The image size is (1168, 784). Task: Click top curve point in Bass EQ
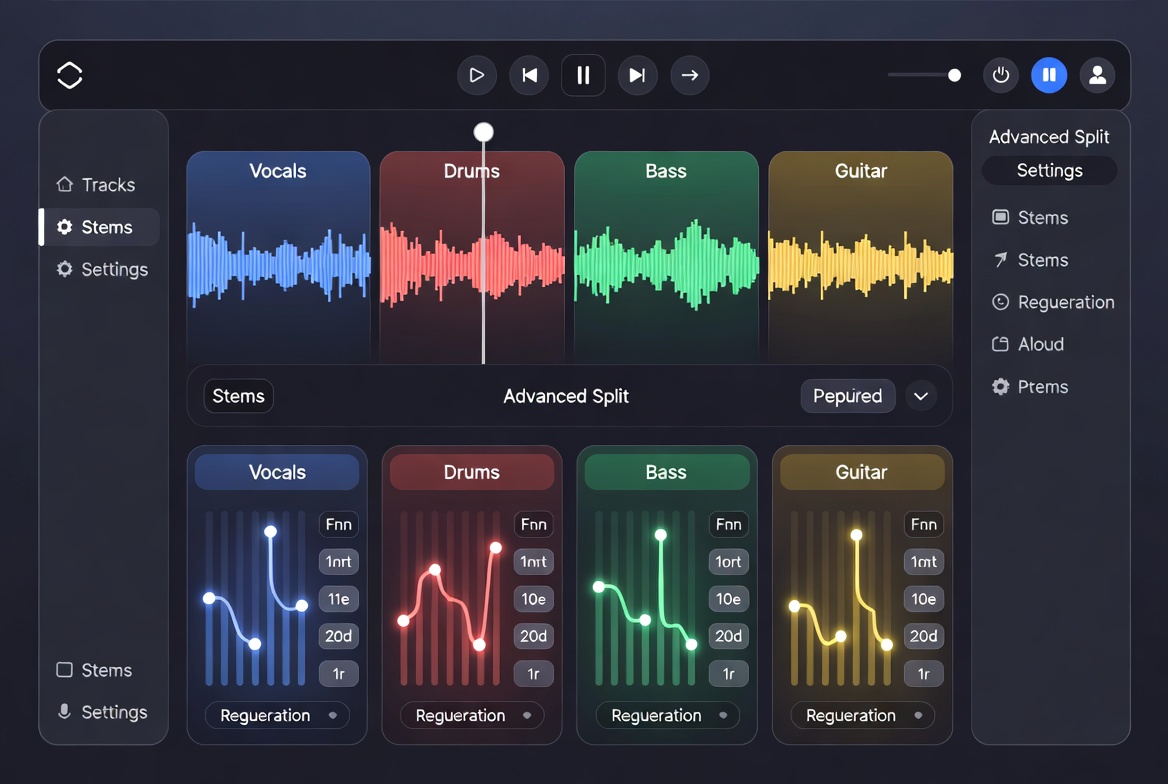click(661, 535)
